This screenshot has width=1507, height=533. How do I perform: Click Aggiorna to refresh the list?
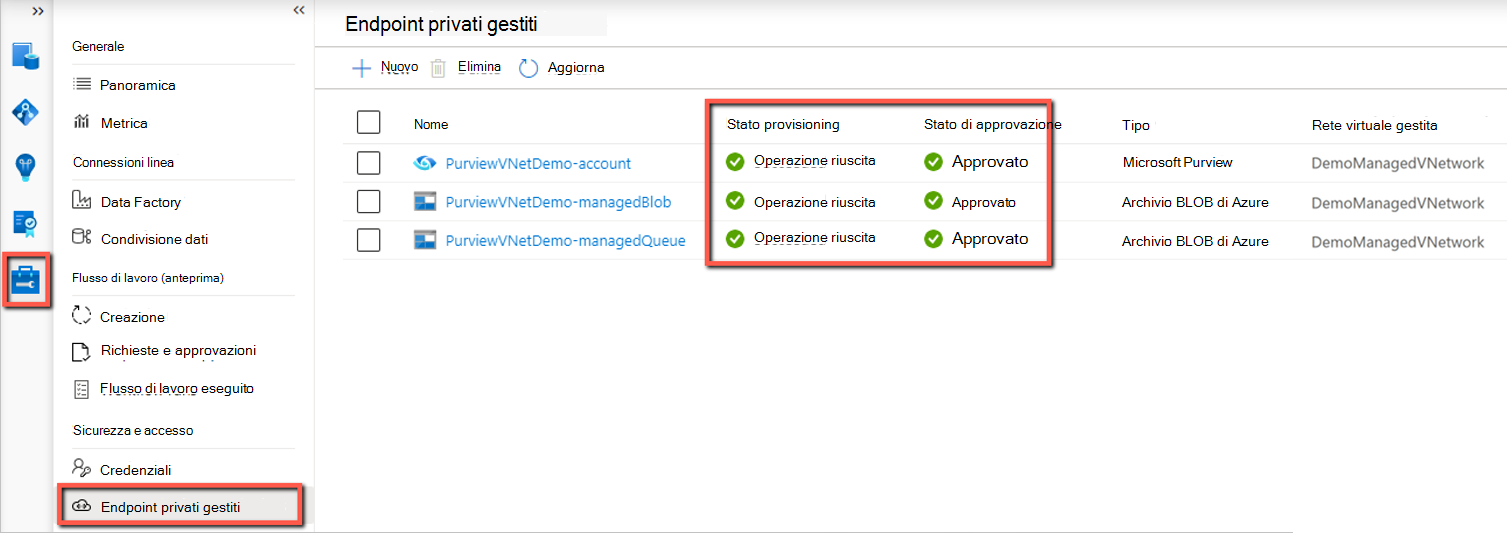click(x=576, y=67)
